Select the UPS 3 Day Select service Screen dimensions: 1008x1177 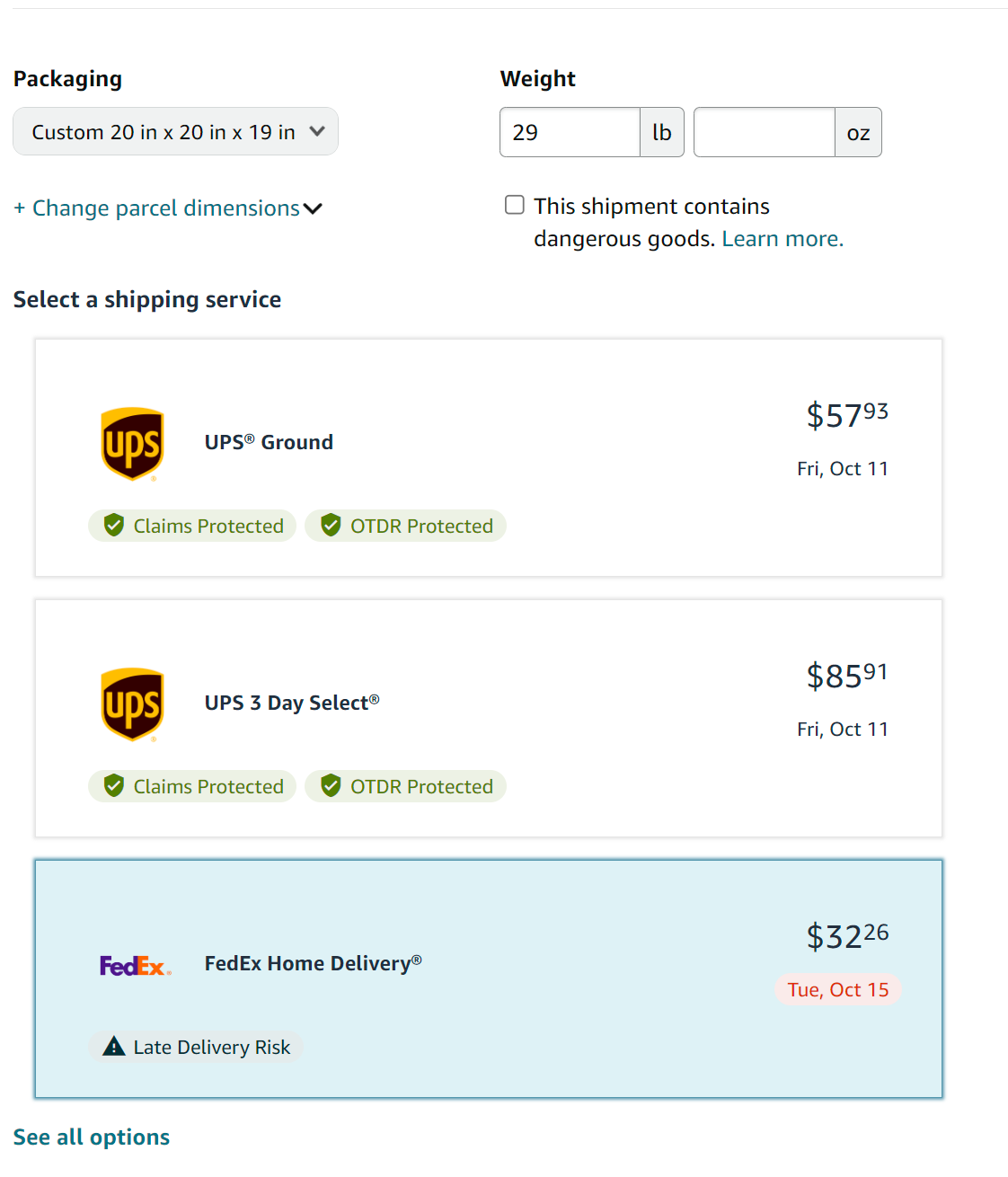489,718
